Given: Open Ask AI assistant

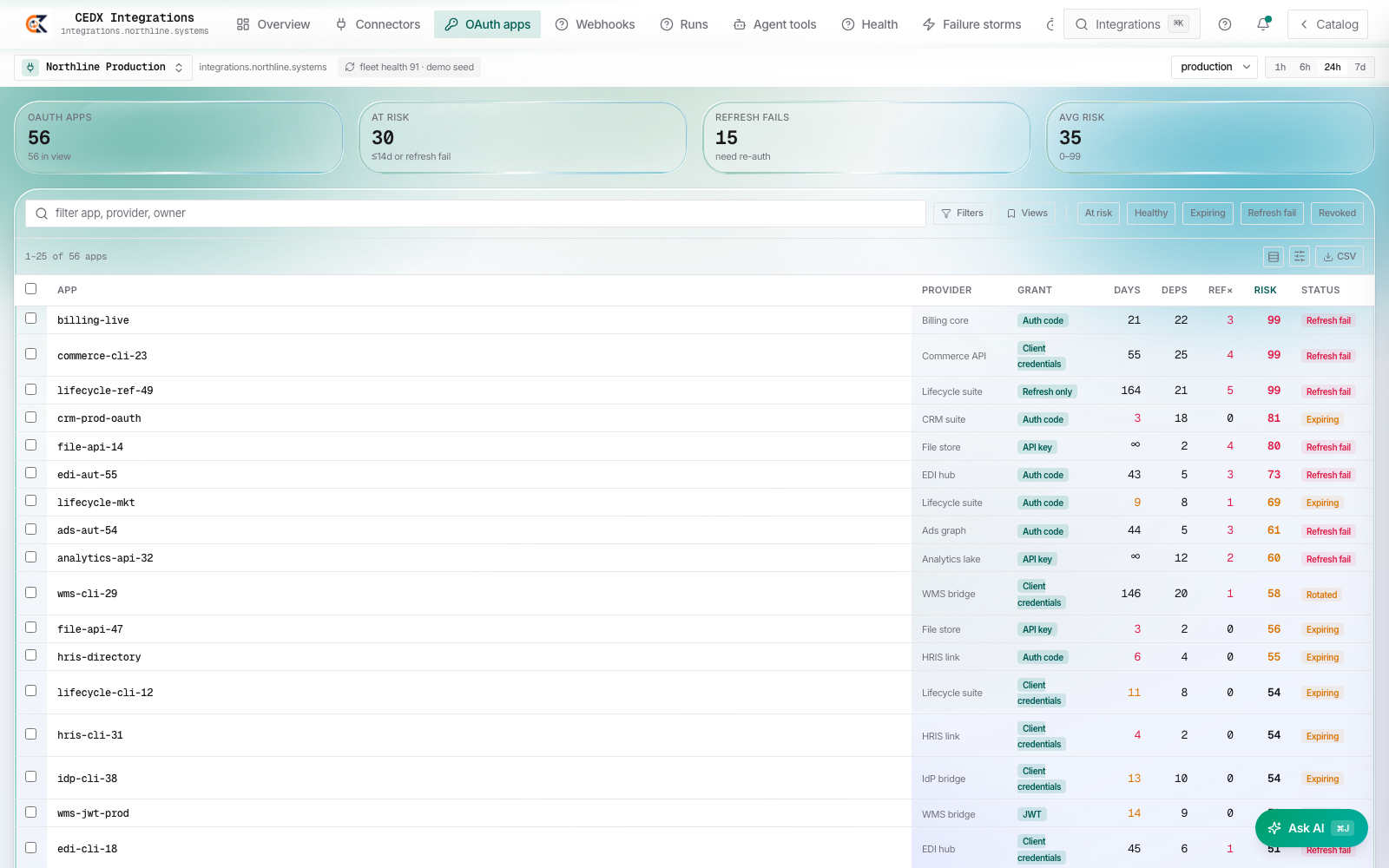Looking at the screenshot, I should coord(1311,828).
